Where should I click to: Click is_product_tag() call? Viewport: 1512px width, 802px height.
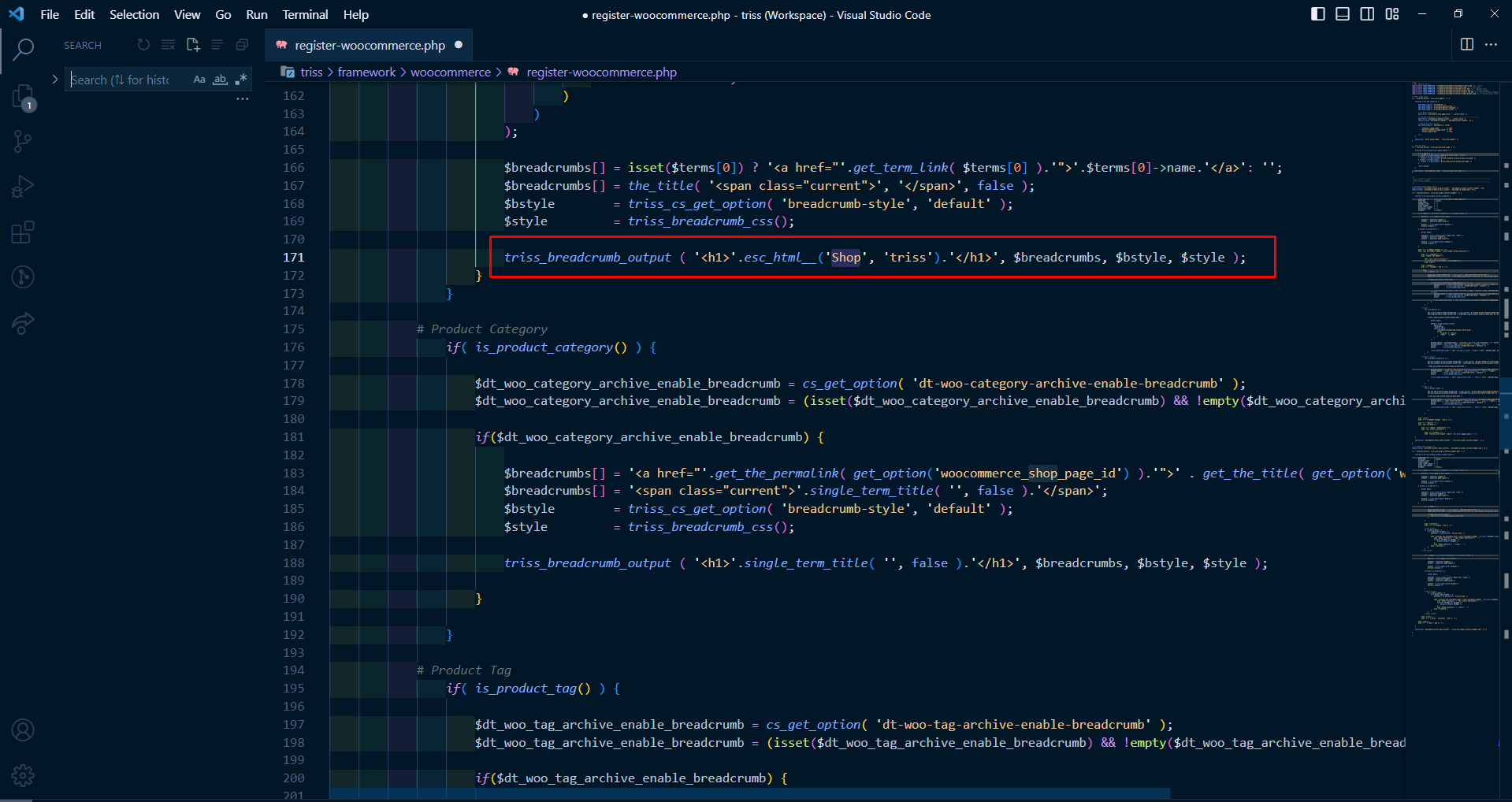click(x=533, y=688)
